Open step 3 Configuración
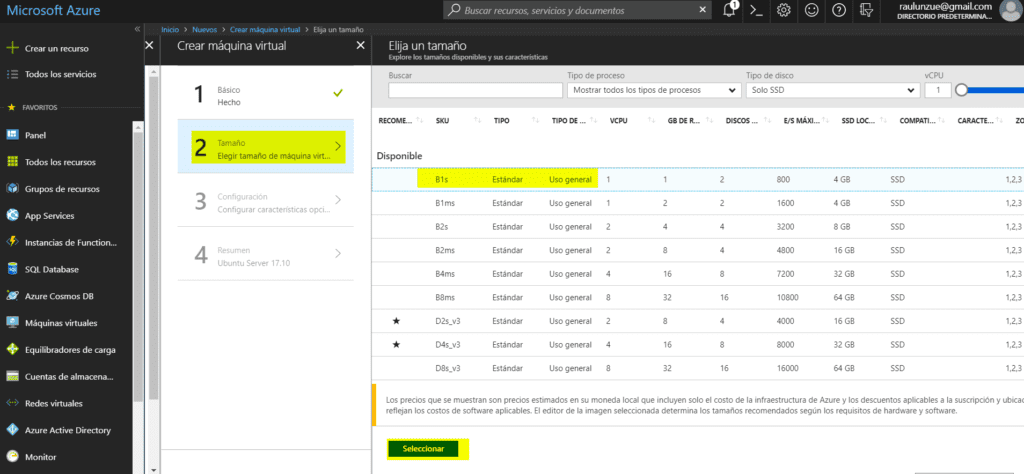This screenshot has height=474, width=1024. pos(266,201)
